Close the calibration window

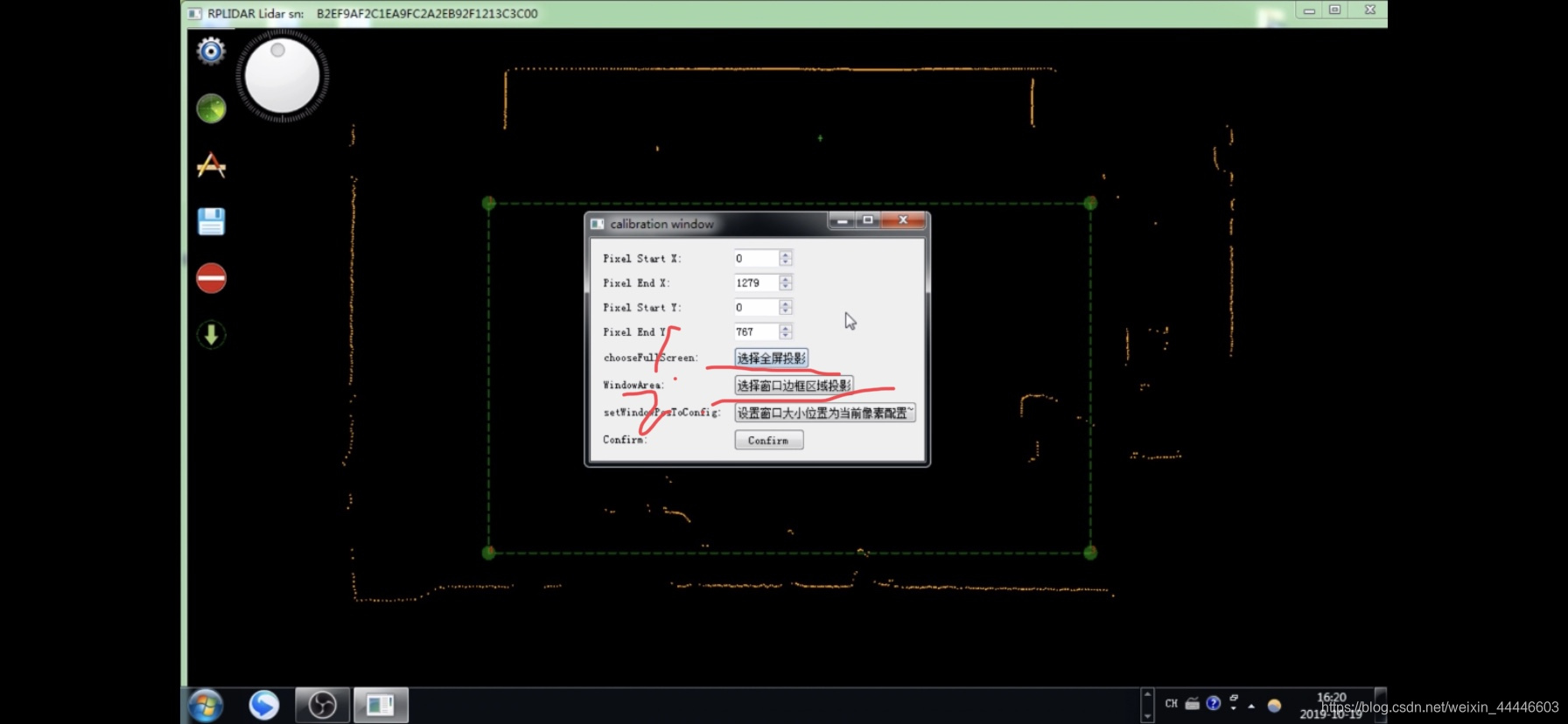tap(903, 219)
